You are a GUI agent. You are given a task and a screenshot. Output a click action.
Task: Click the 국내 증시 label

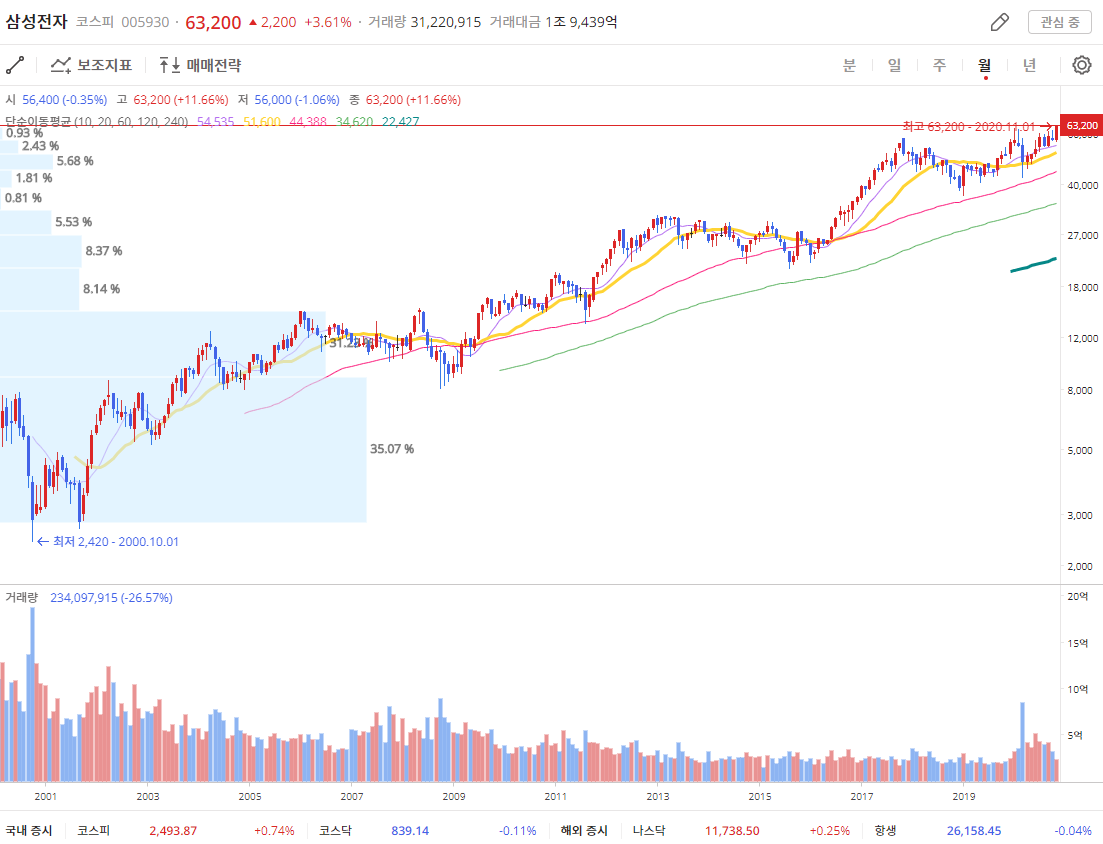pos(29,831)
